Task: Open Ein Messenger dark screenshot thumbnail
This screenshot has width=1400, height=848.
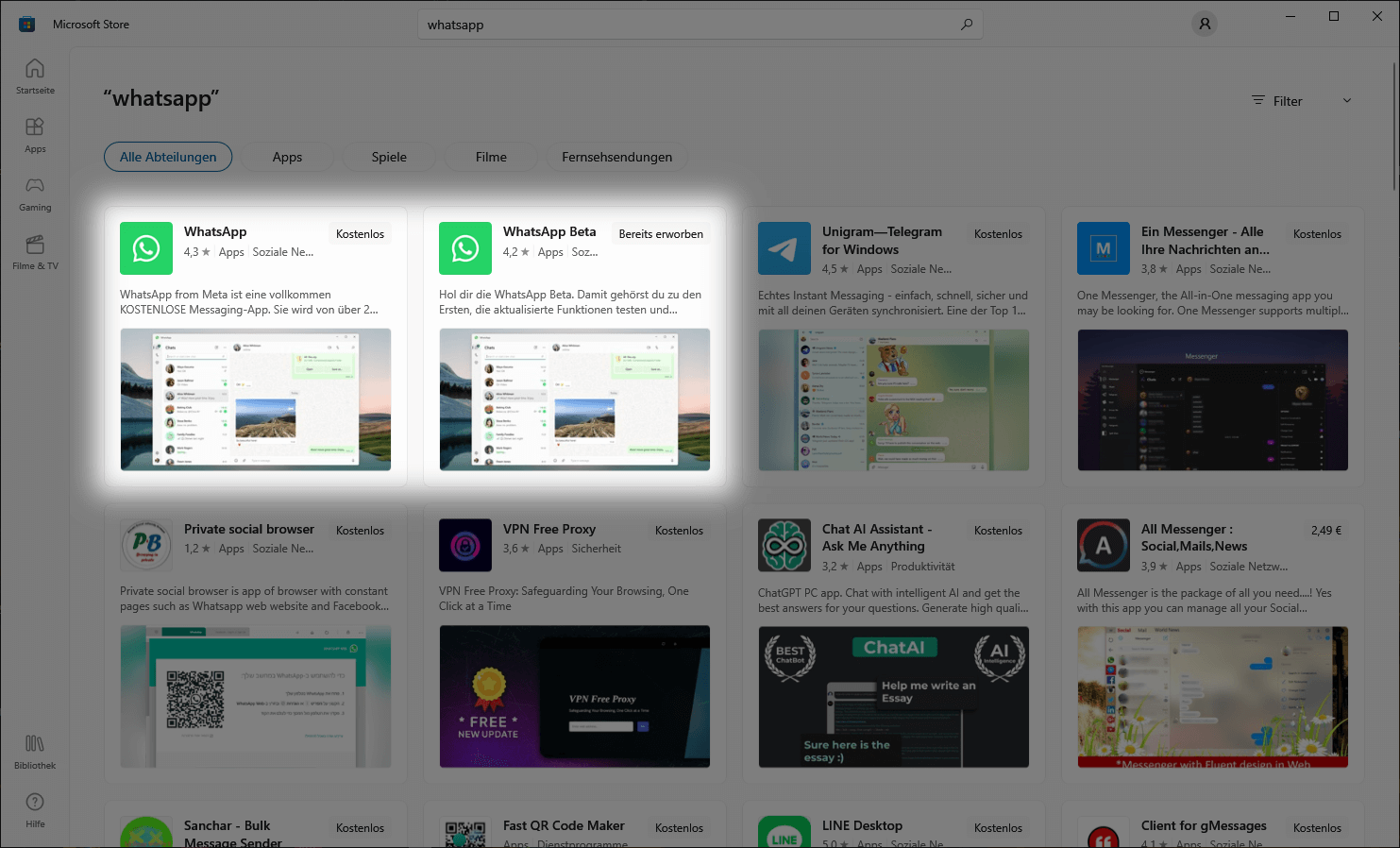Action: point(1213,399)
